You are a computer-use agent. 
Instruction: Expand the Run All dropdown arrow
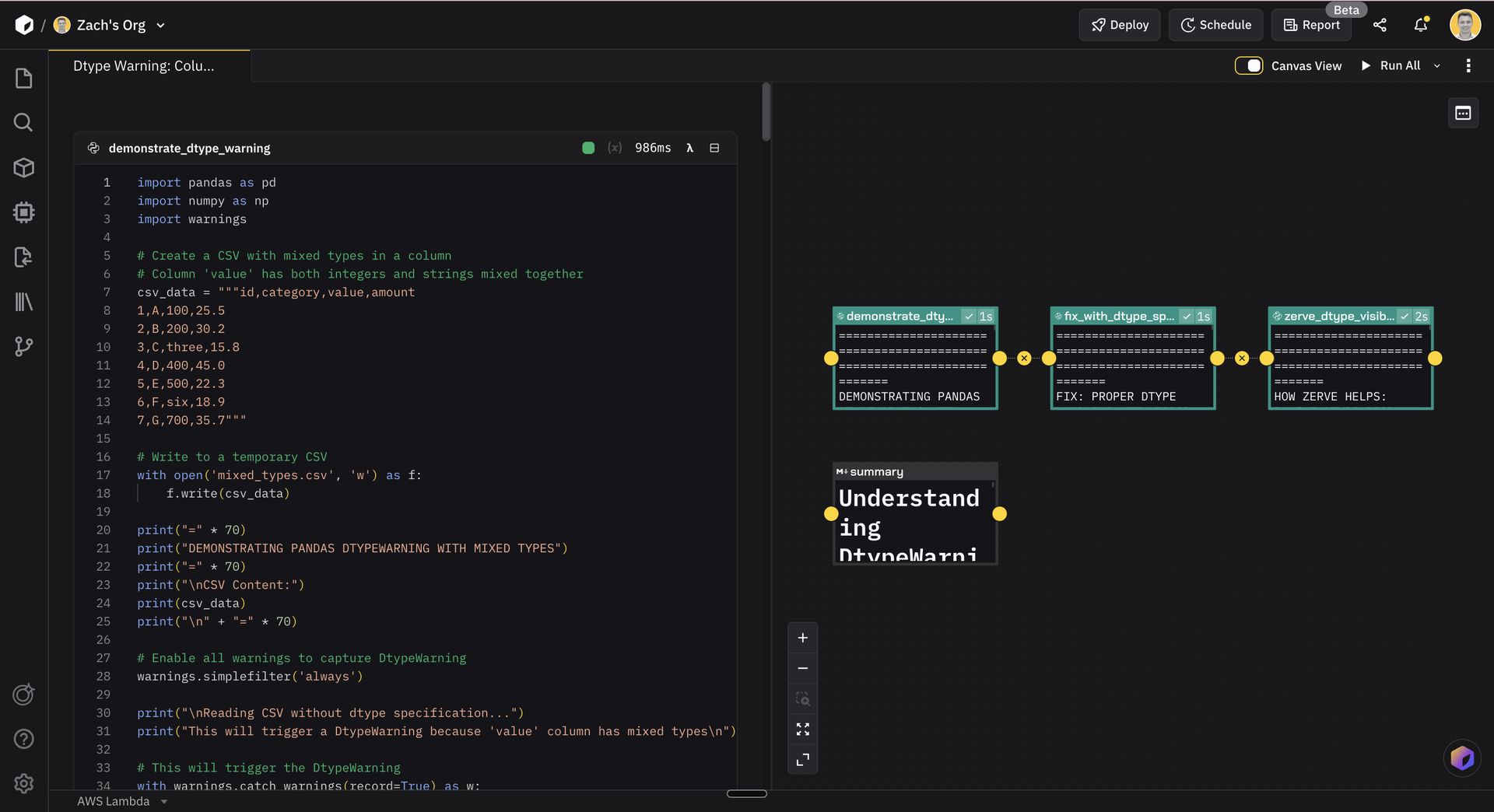click(1437, 65)
